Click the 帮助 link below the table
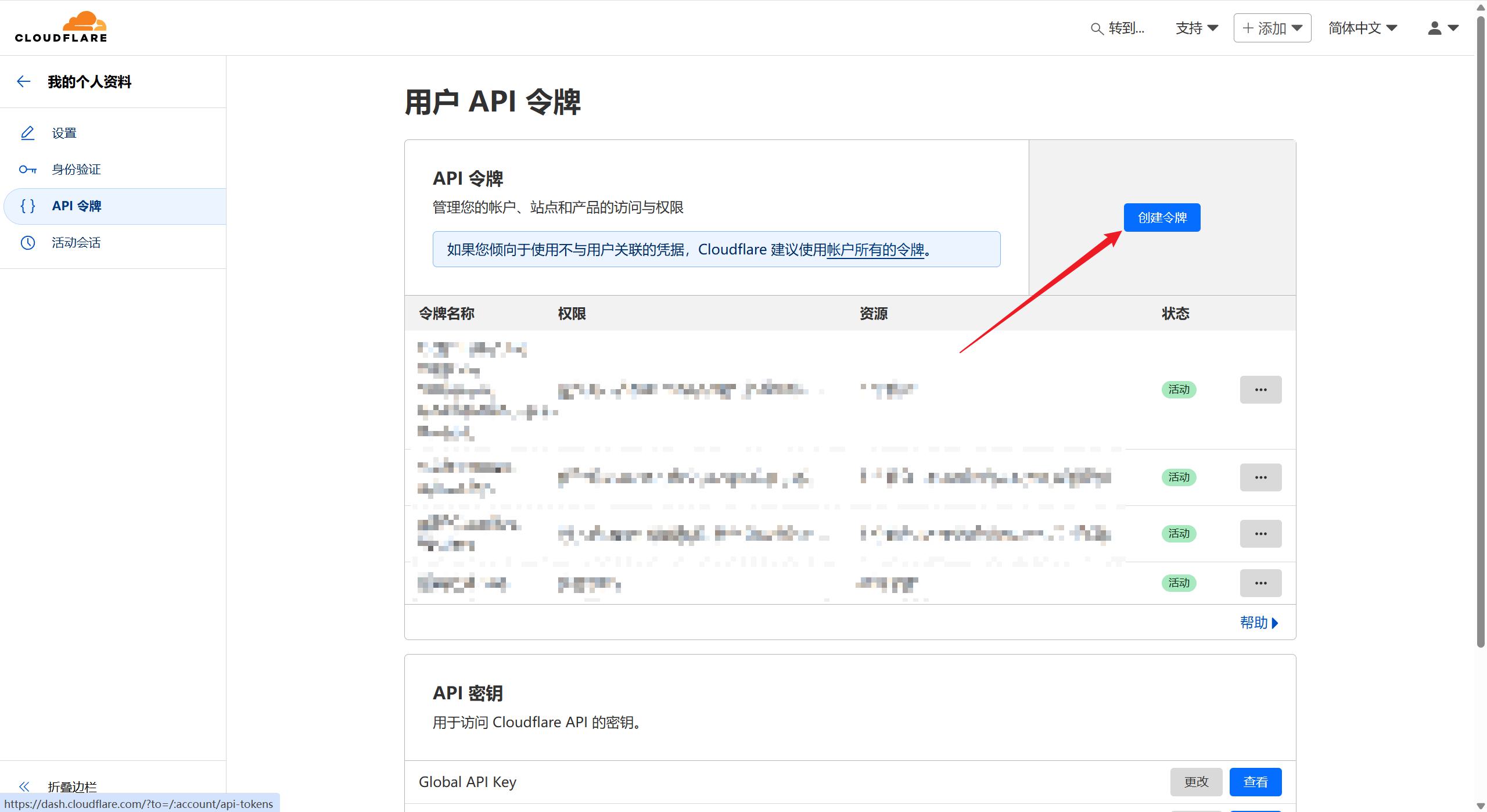 pos(1259,623)
